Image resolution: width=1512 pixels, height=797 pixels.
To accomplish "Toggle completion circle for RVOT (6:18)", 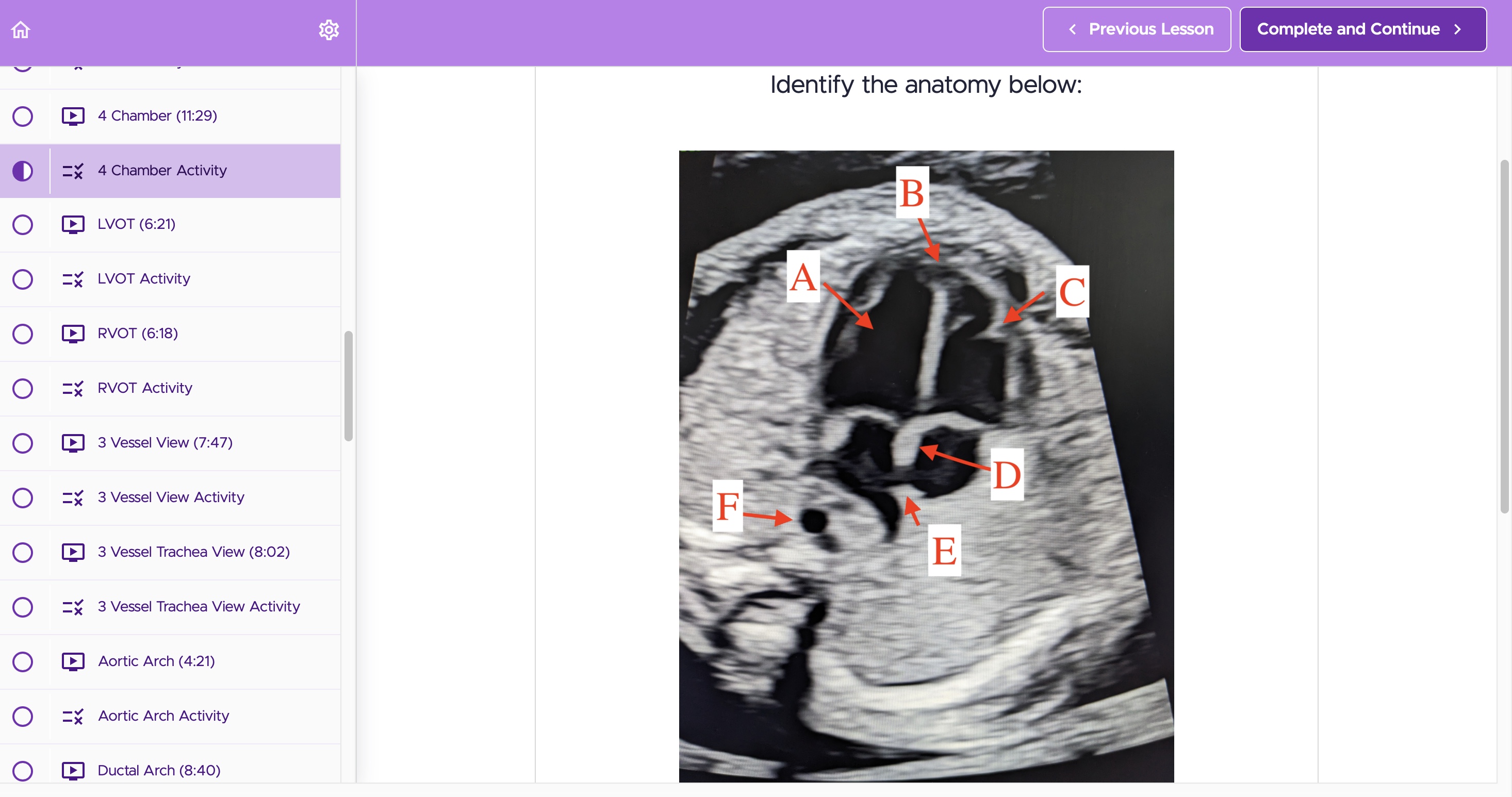I will coord(22,334).
